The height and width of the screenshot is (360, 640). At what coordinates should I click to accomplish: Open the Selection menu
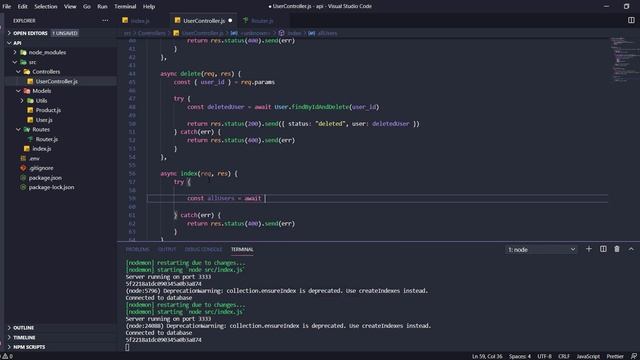pos(46,7)
